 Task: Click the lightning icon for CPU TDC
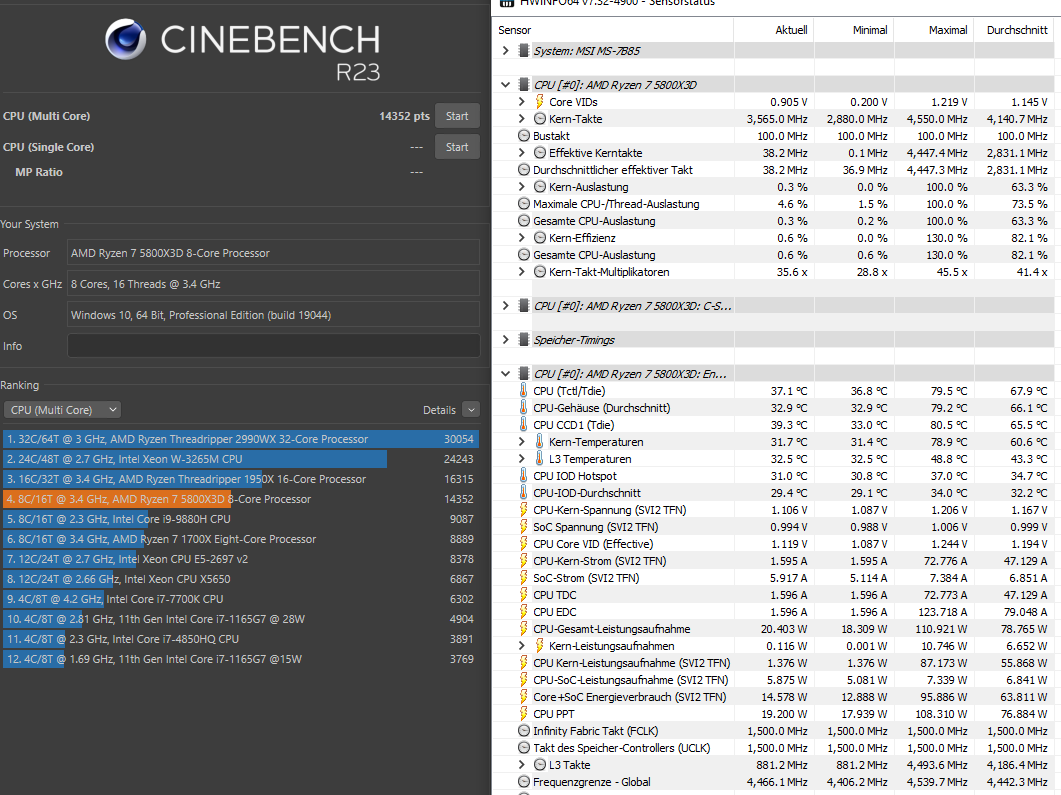tap(524, 595)
